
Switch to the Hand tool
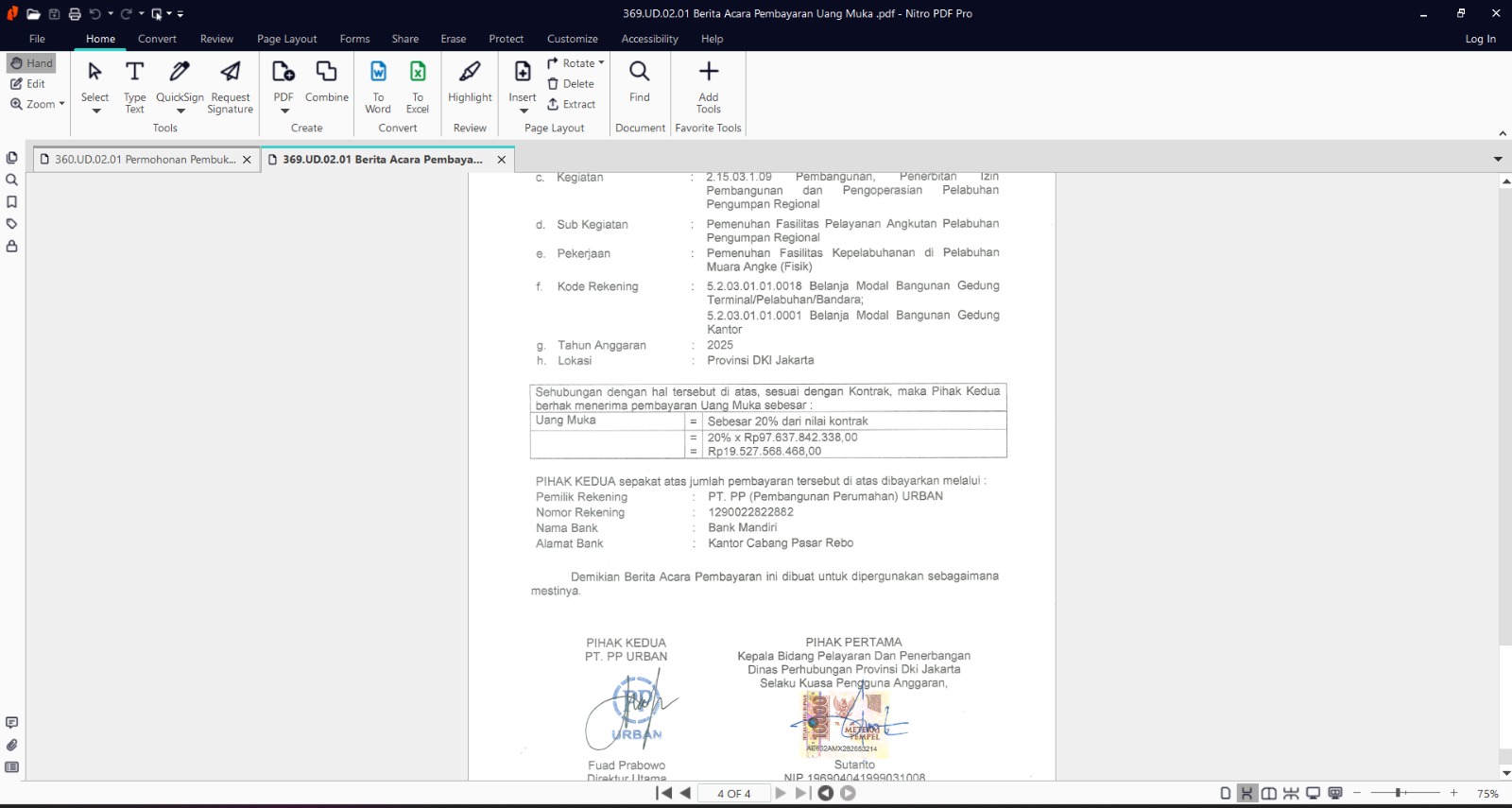pyautogui.click(x=31, y=63)
